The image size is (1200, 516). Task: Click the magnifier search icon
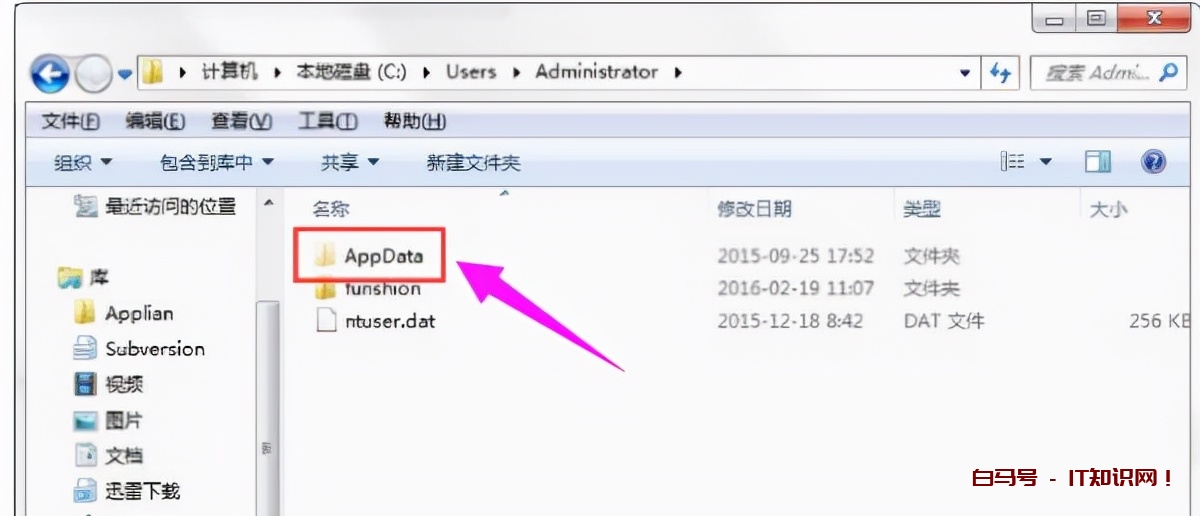1168,72
